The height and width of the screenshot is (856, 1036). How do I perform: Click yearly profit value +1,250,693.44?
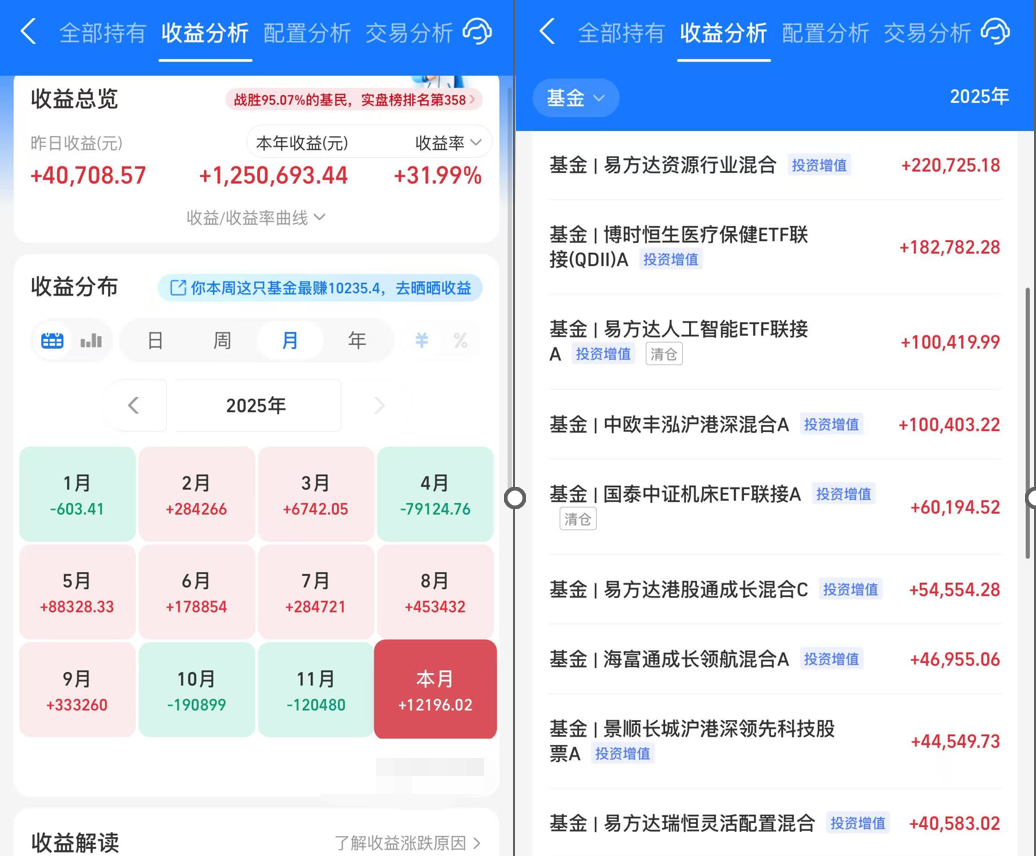click(273, 176)
